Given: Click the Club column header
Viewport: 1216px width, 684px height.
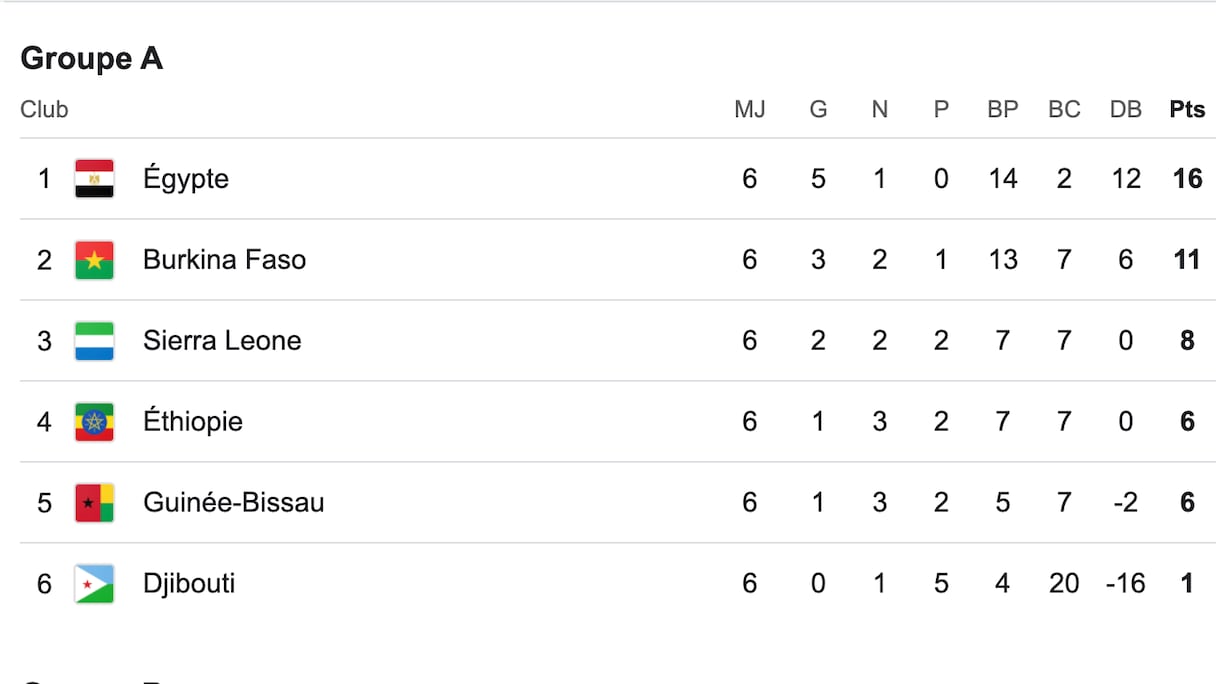Looking at the screenshot, I should pyautogui.click(x=44, y=110).
